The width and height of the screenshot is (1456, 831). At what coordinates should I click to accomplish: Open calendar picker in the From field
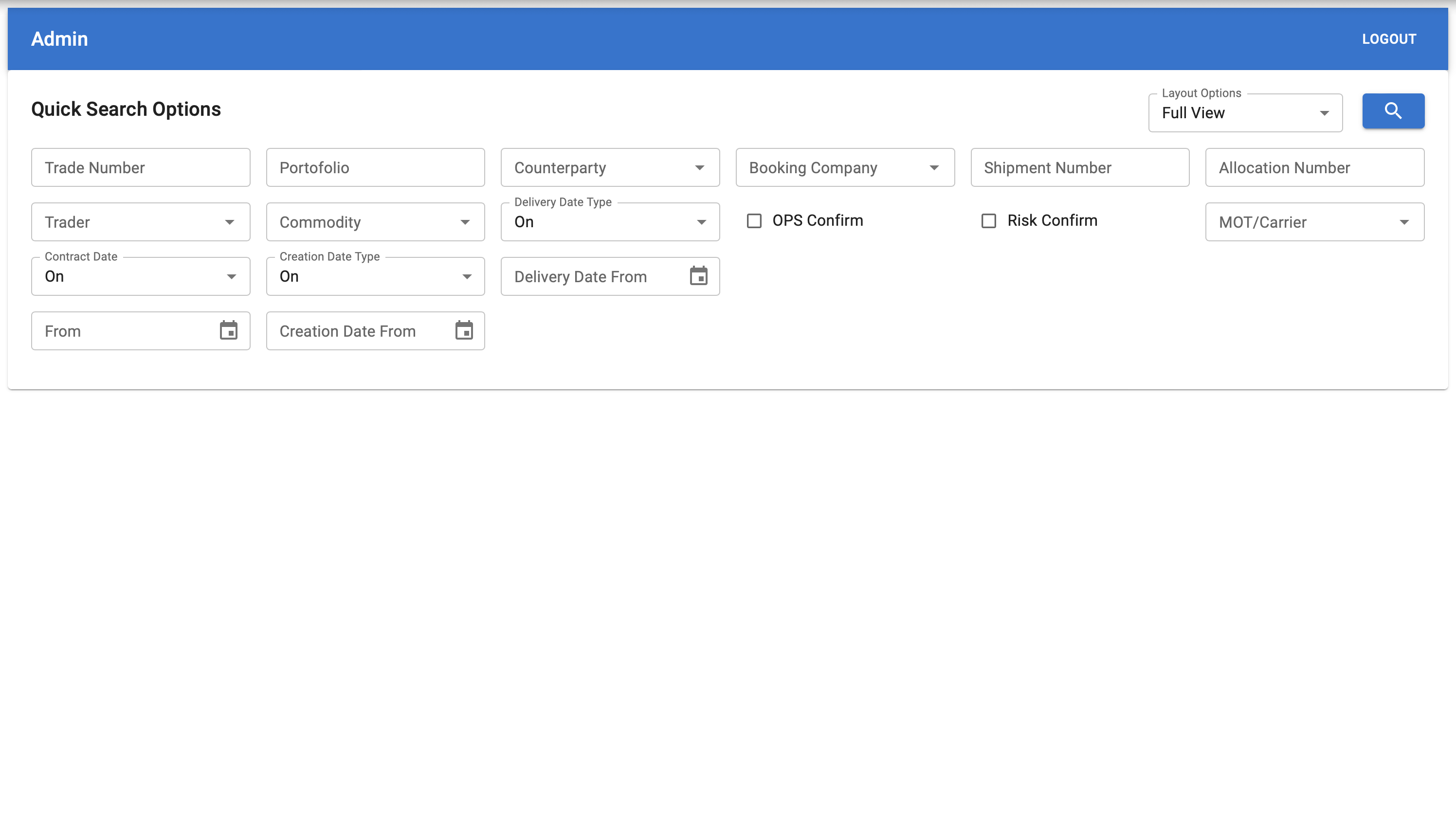click(229, 330)
